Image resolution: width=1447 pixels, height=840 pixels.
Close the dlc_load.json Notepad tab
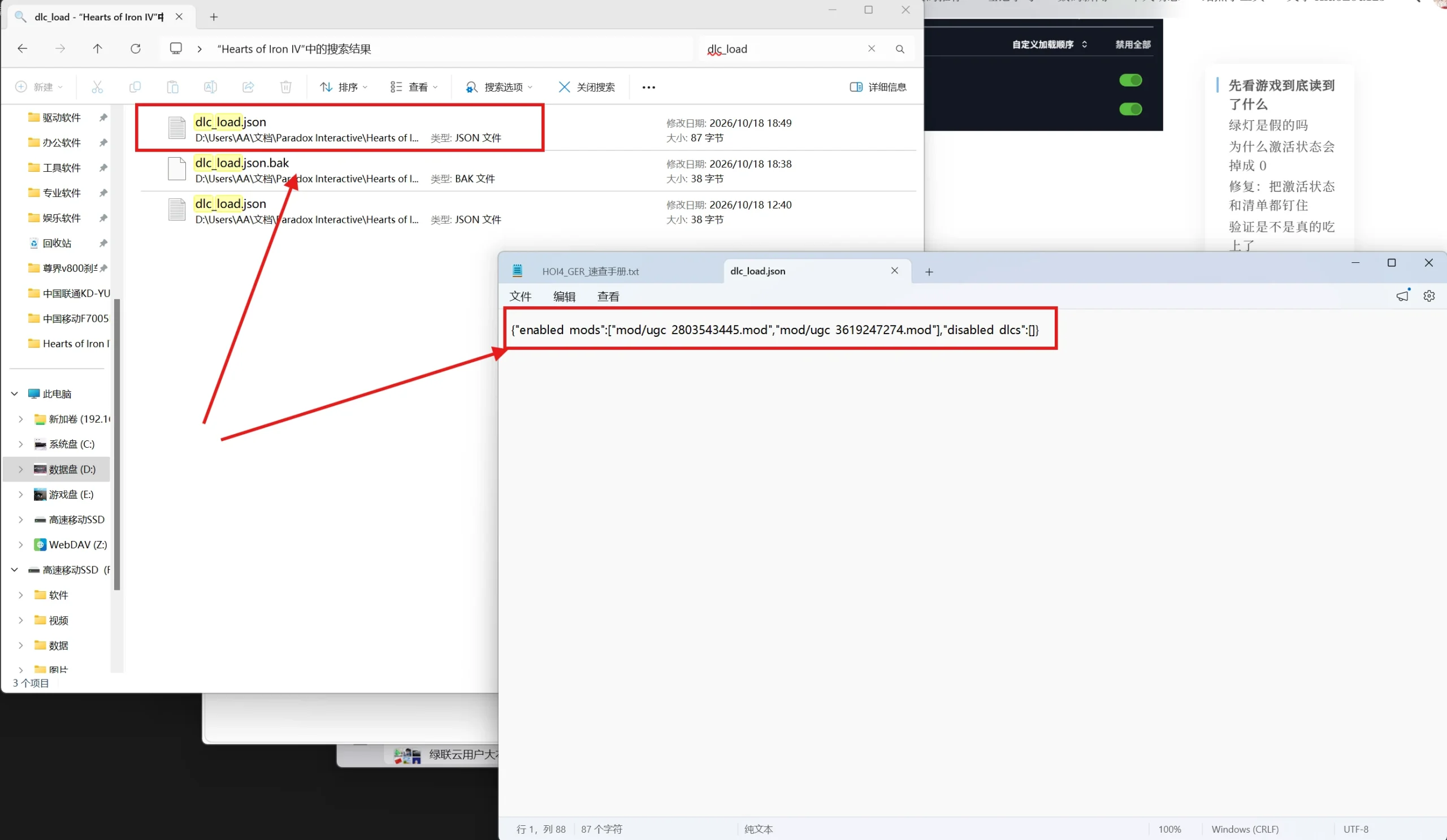point(894,271)
